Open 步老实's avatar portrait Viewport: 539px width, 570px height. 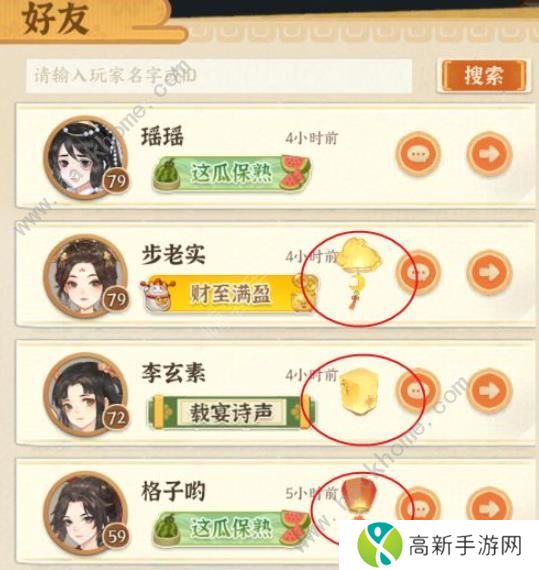86,276
